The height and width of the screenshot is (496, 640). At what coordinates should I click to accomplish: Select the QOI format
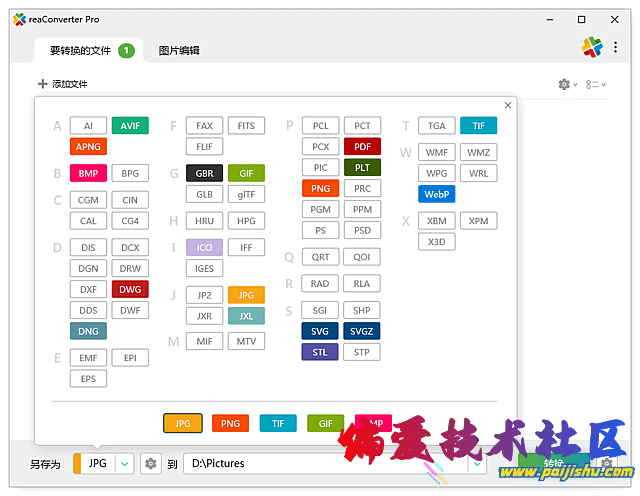[362, 257]
